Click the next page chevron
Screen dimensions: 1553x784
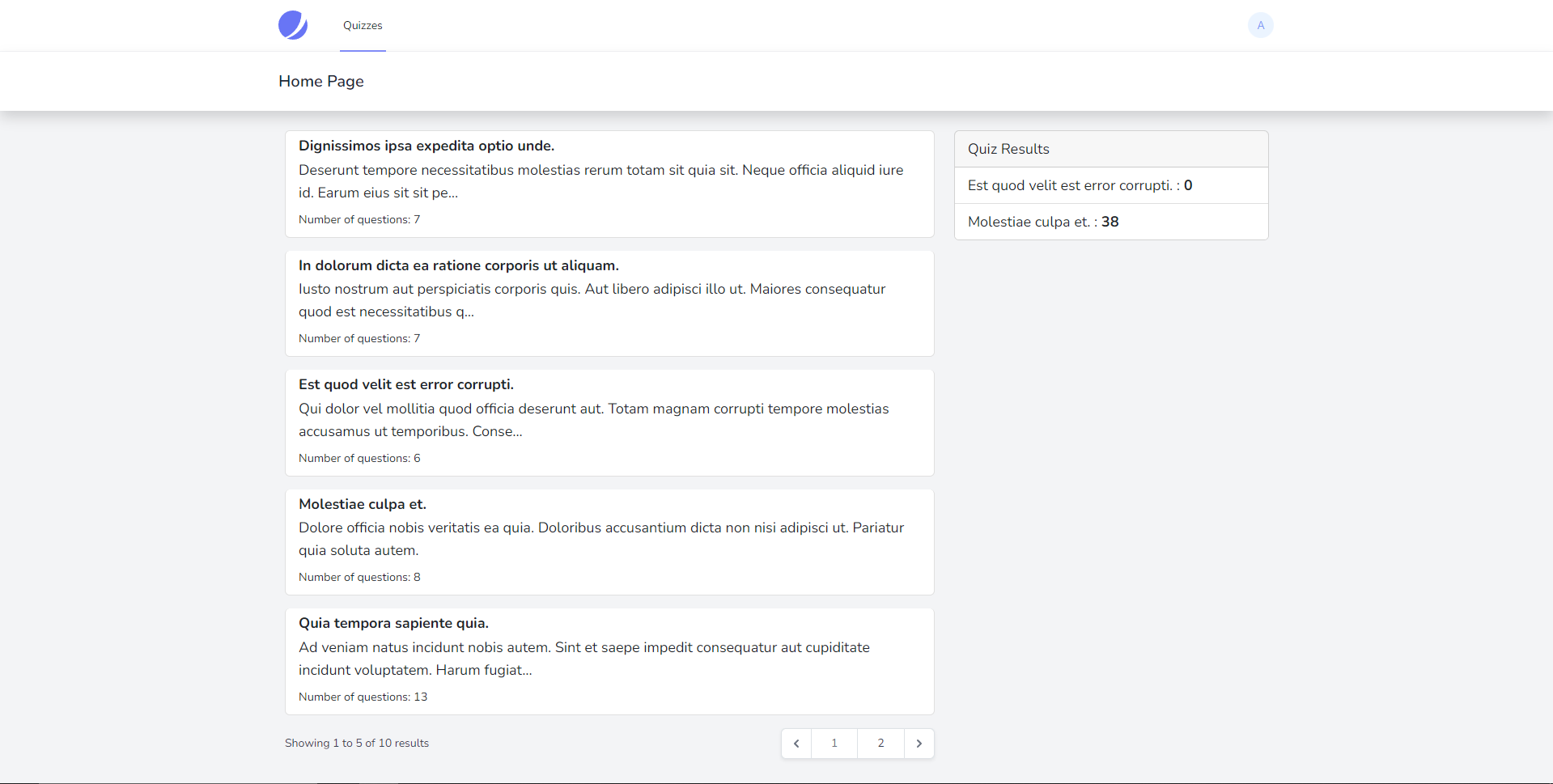(919, 743)
